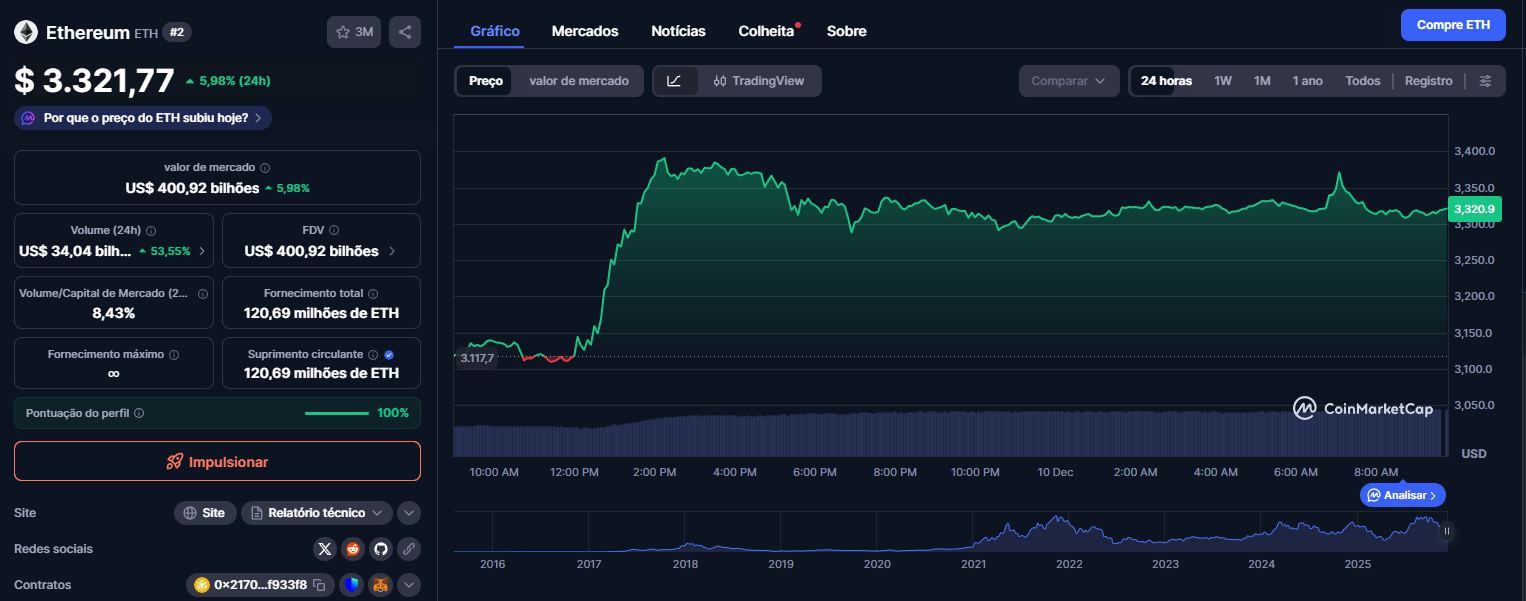Click the Compre ETH button

[x=1453, y=24]
